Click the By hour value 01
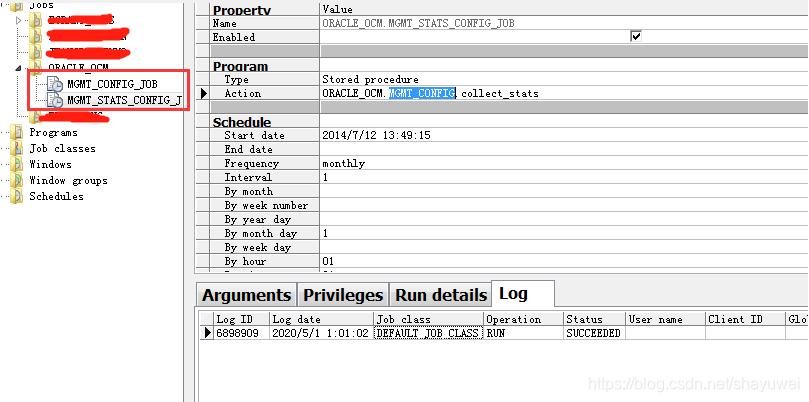809x402 pixels. pyautogui.click(x=328, y=261)
